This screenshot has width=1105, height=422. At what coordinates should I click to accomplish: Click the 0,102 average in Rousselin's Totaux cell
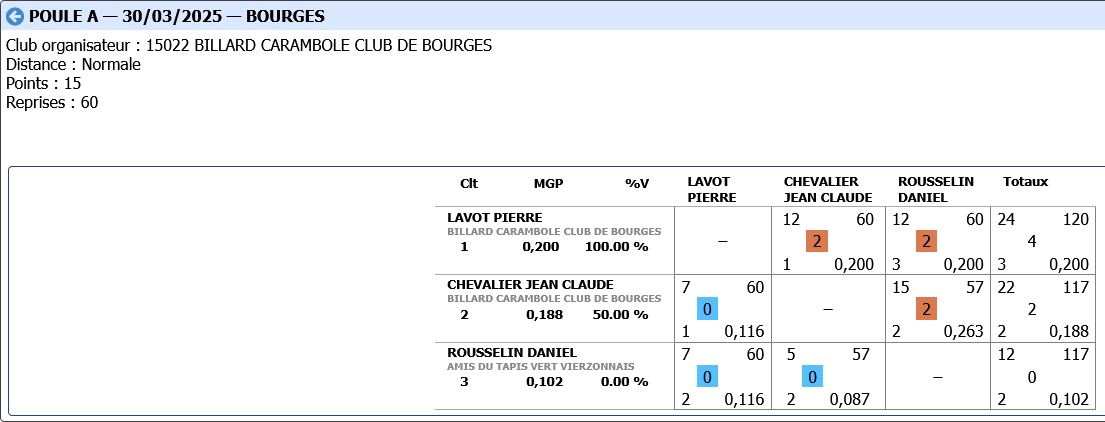tap(1069, 399)
